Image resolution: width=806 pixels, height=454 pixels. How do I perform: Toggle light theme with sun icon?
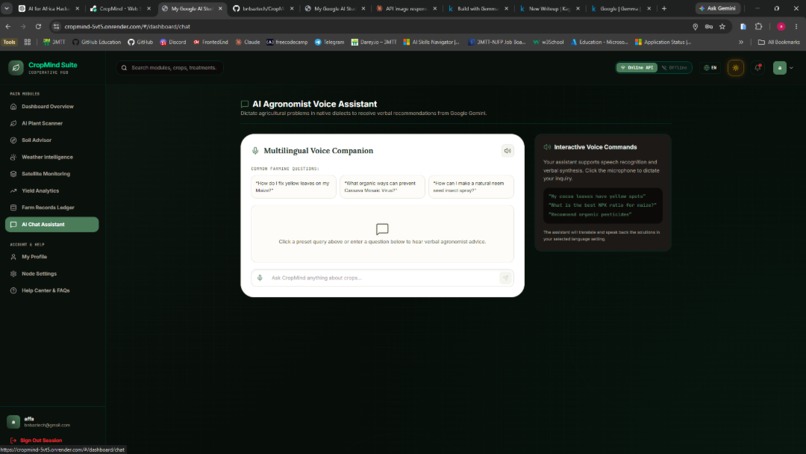tap(736, 67)
